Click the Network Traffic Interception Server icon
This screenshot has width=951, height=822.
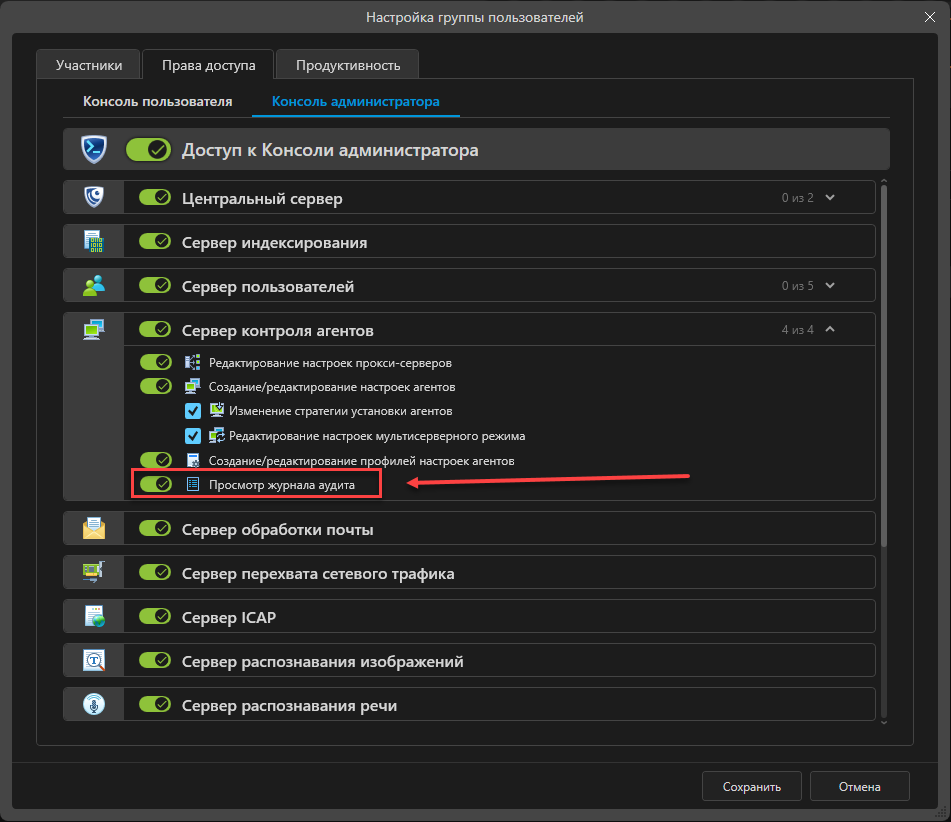coord(94,573)
